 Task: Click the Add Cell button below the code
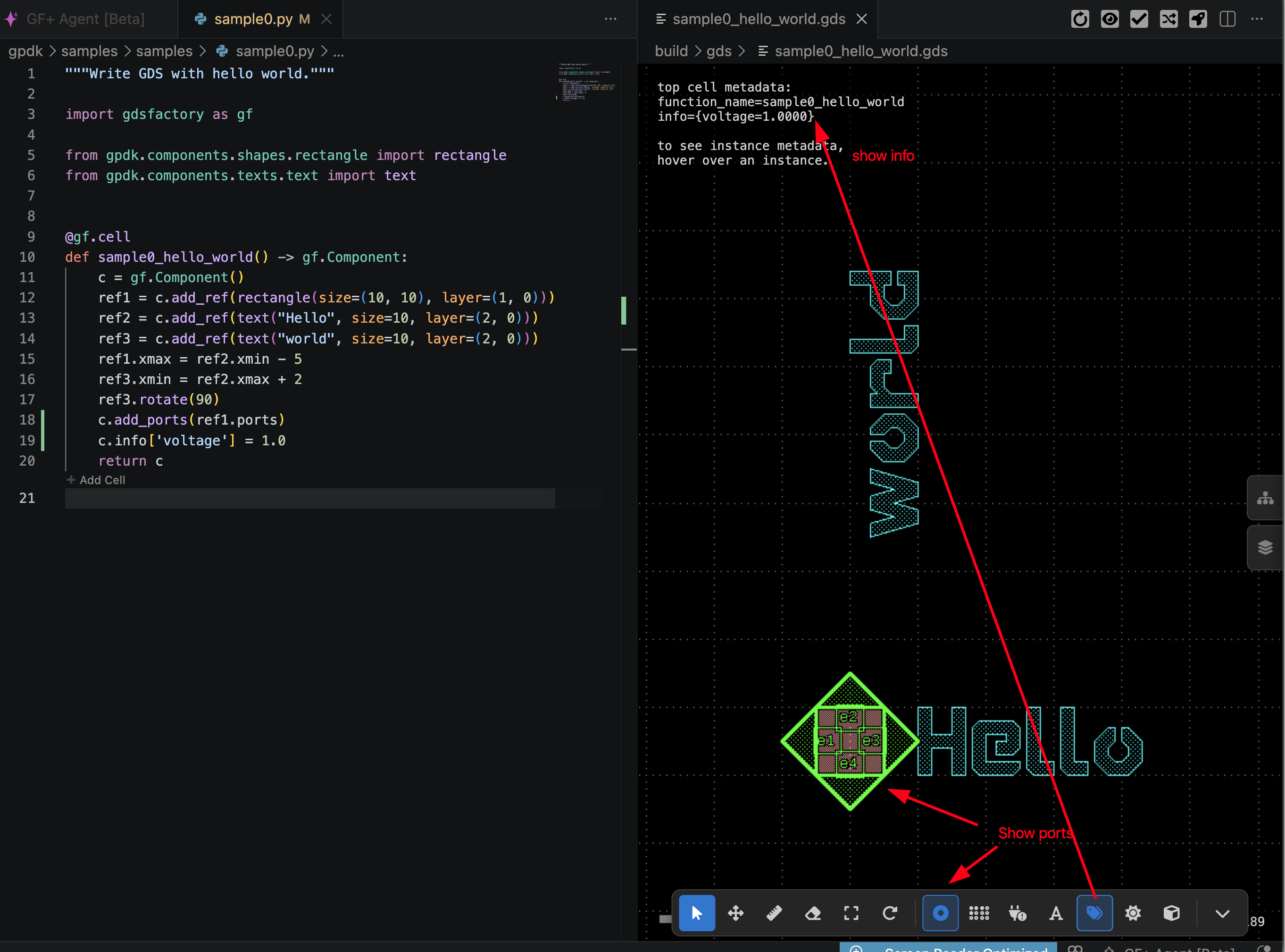click(x=96, y=480)
